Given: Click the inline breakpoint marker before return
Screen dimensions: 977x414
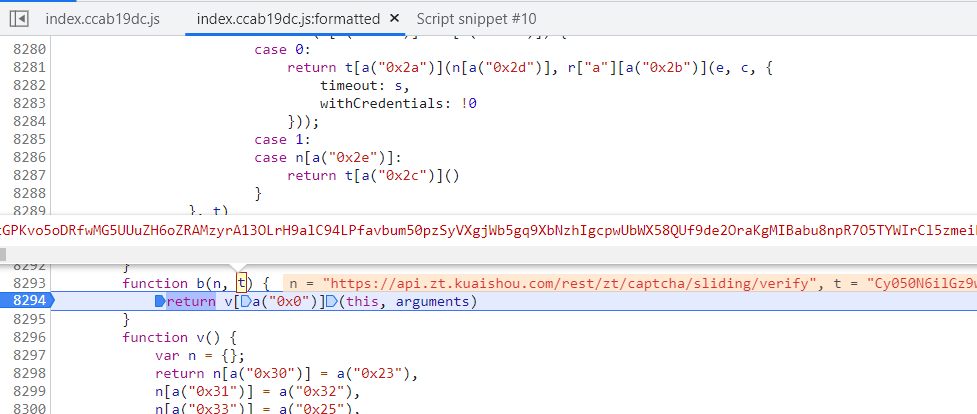Looking at the screenshot, I should pos(160,302).
